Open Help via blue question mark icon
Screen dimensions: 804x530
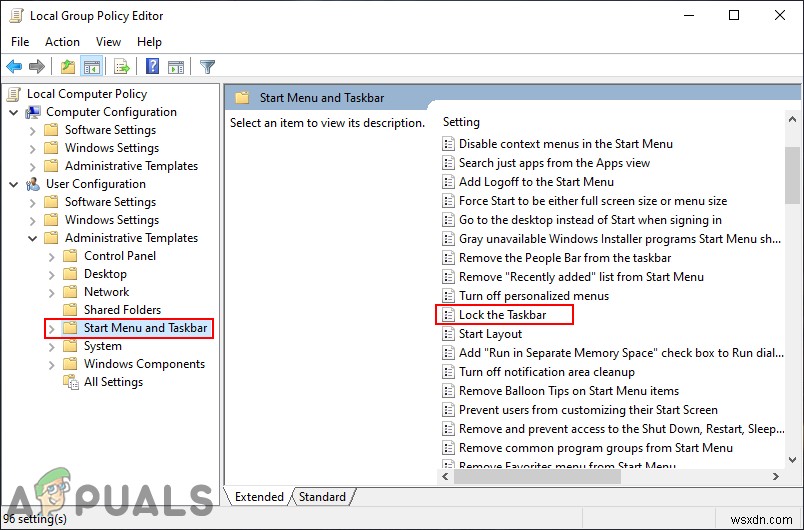tap(152, 67)
